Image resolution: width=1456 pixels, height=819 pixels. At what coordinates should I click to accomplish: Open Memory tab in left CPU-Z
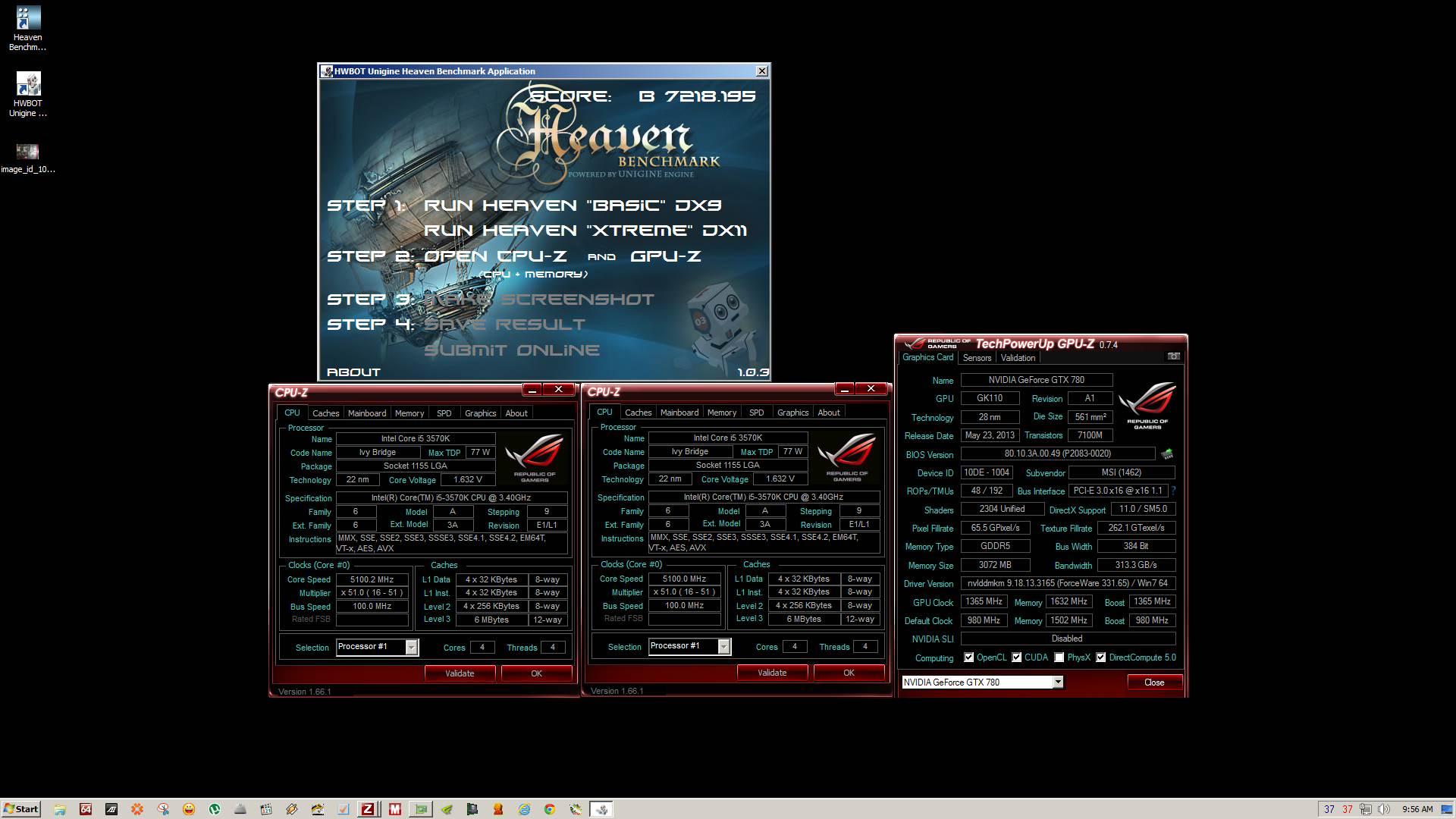409,413
